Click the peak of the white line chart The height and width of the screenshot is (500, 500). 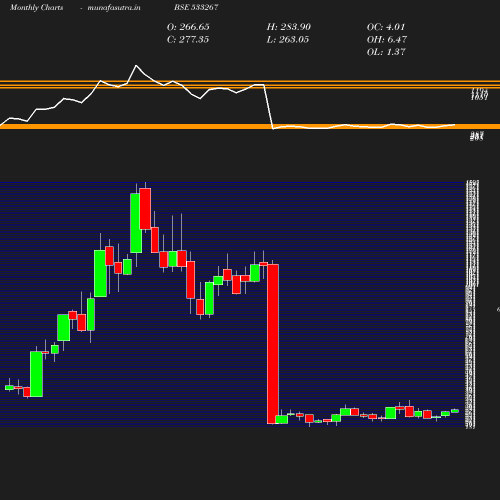pyautogui.click(x=136, y=66)
